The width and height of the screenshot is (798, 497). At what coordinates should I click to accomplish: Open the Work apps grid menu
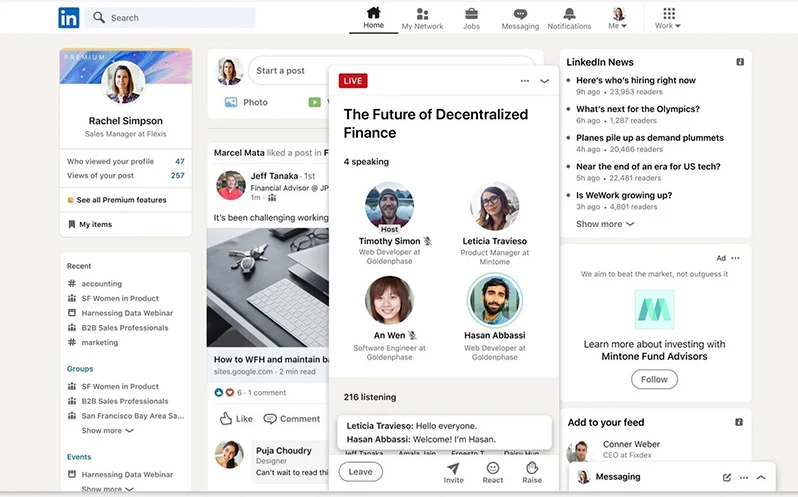(x=668, y=19)
